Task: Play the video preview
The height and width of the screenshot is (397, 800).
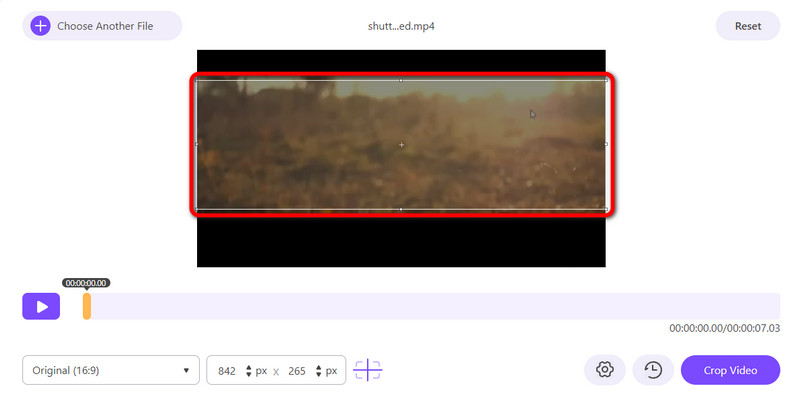Action: tap(41, 306)
